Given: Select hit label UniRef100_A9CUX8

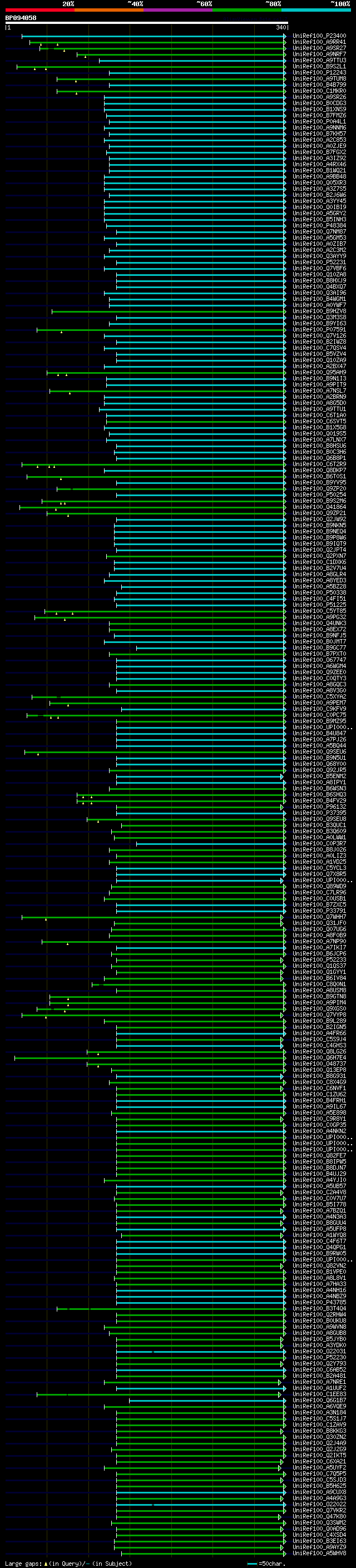Looking at the screenshot, I should (319, 1492).
